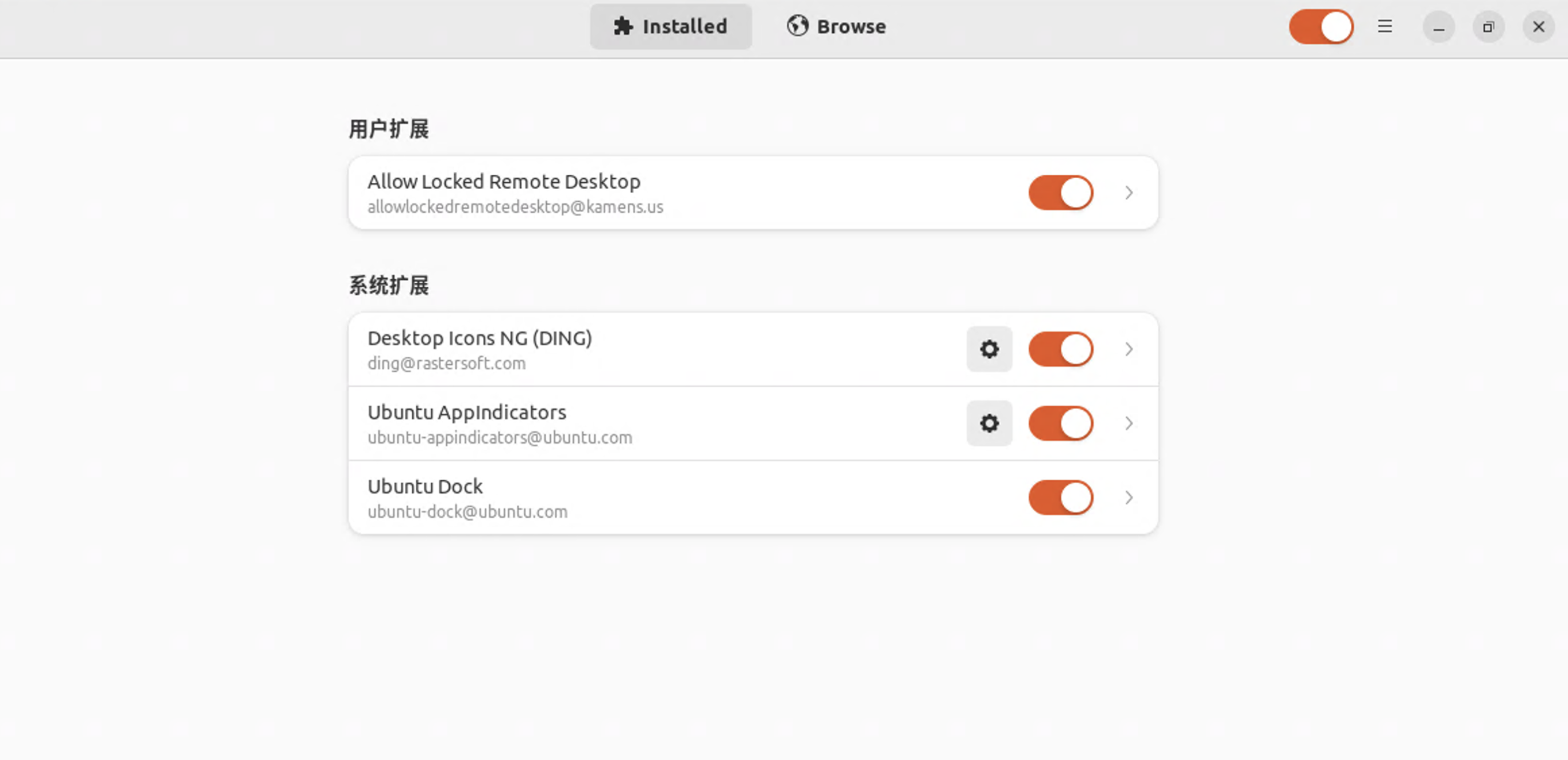
Task: Expand Ubuntu AppIndicators row chevron
Action: [1129, 423]
